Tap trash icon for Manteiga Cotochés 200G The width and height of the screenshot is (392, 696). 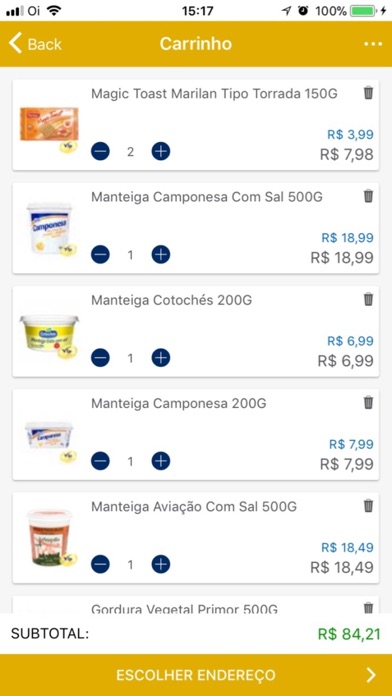coord(368,300)
